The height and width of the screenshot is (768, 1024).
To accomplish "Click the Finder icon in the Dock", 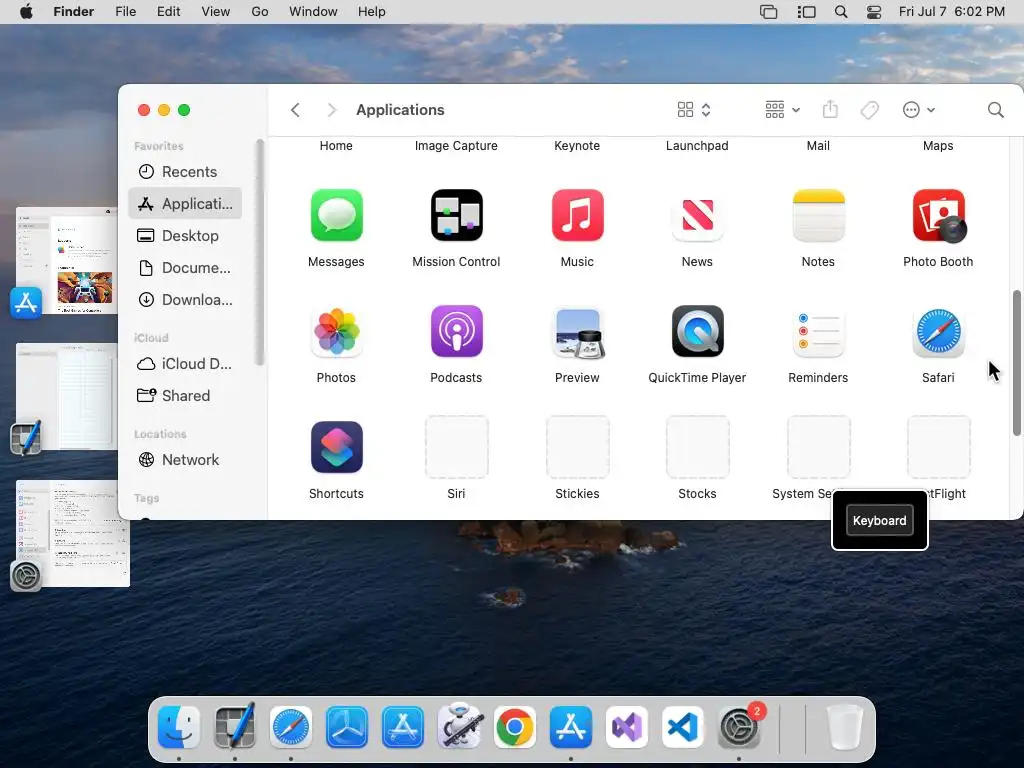I will (179, 727).
